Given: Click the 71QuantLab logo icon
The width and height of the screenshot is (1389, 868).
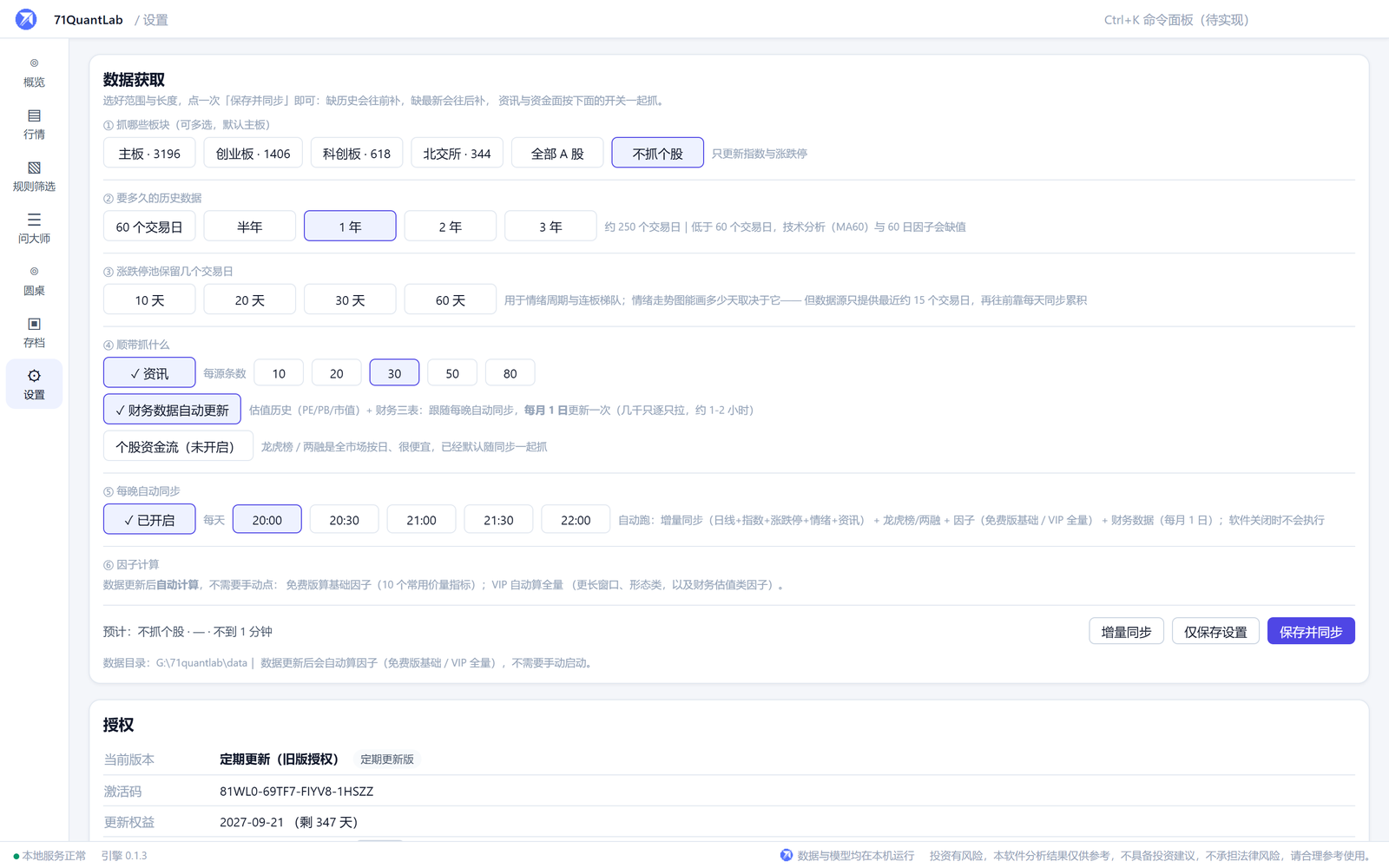Looking at the screenshot, I should point(26,19).
